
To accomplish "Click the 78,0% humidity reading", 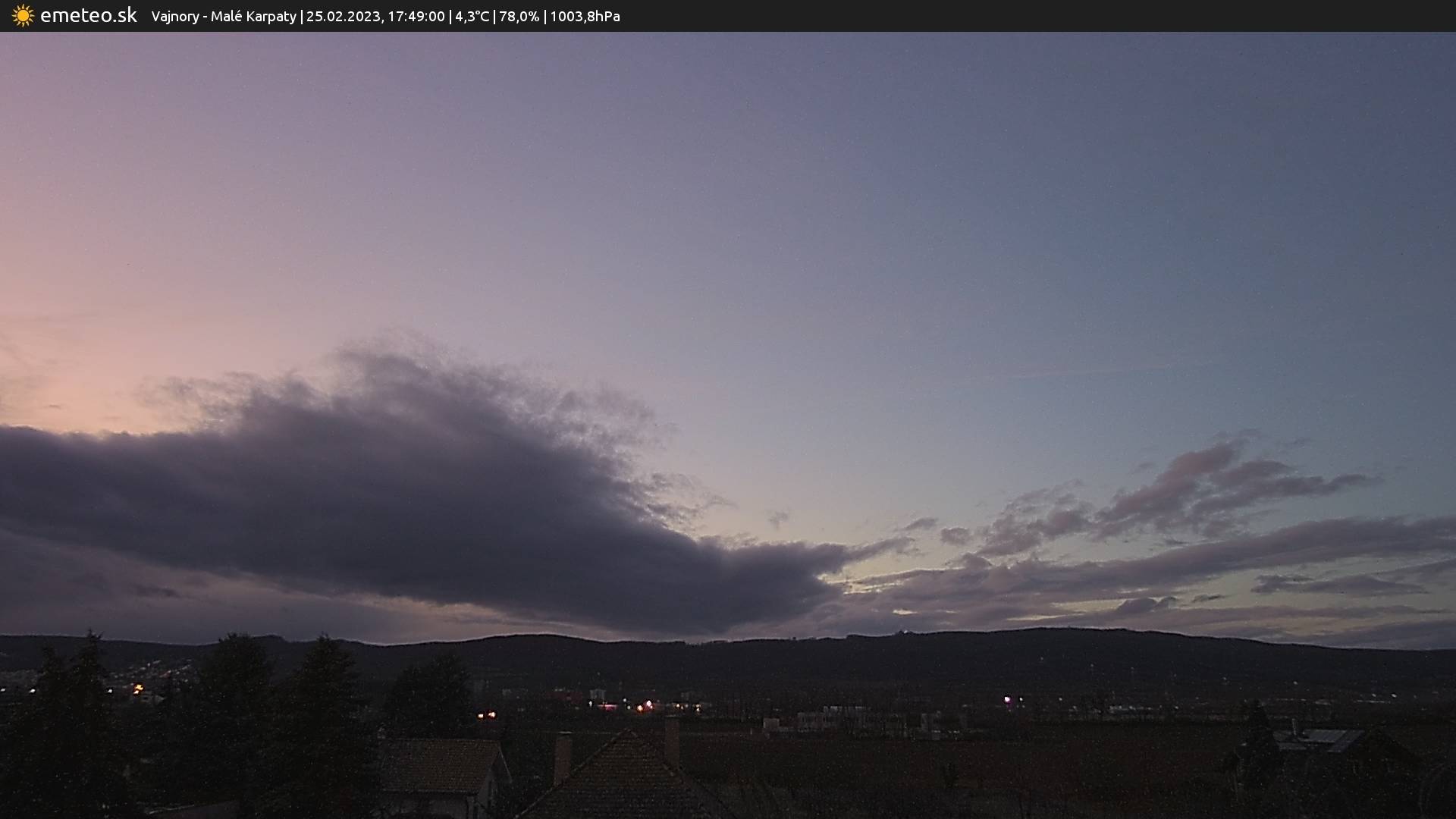I will pos(519,17).
